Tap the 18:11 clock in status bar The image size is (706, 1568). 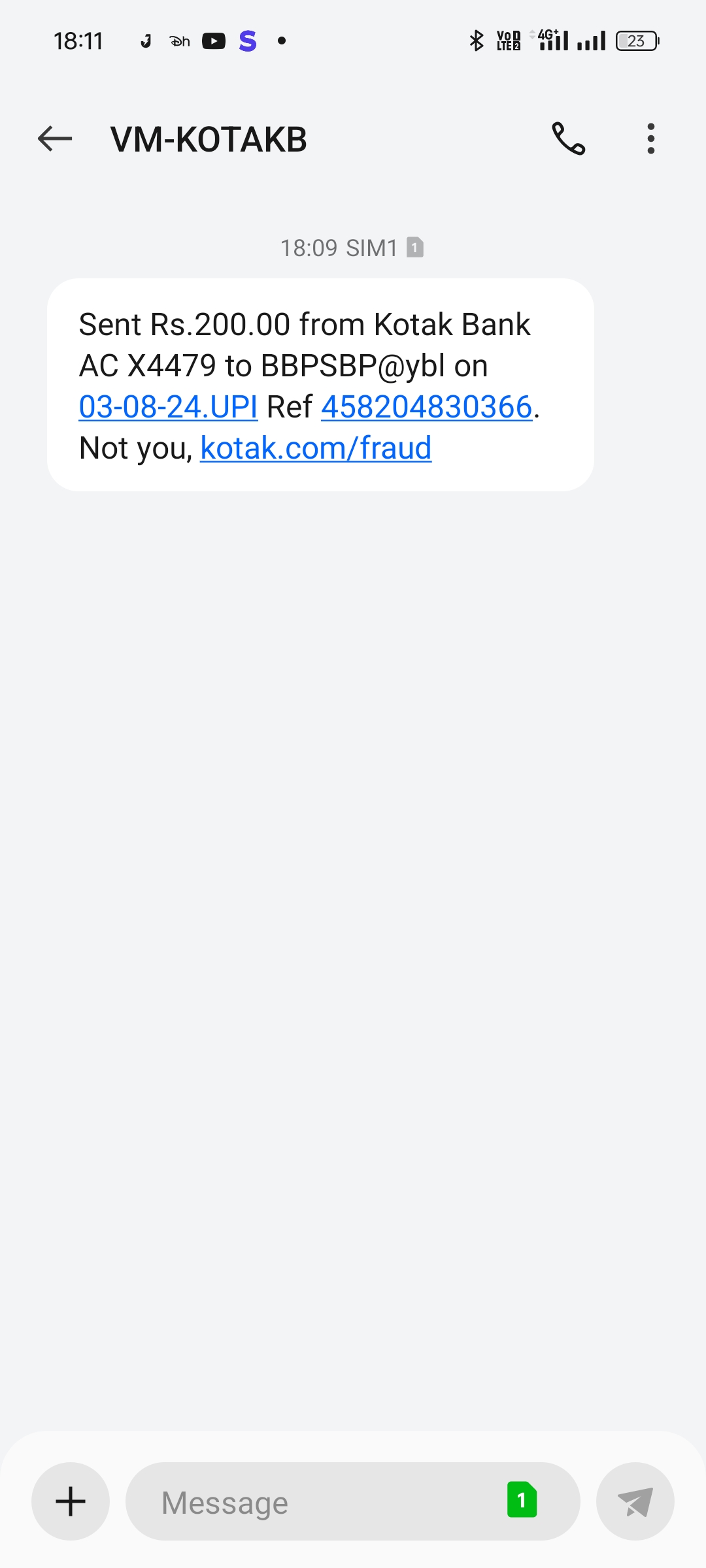click(x=78, y=41)
